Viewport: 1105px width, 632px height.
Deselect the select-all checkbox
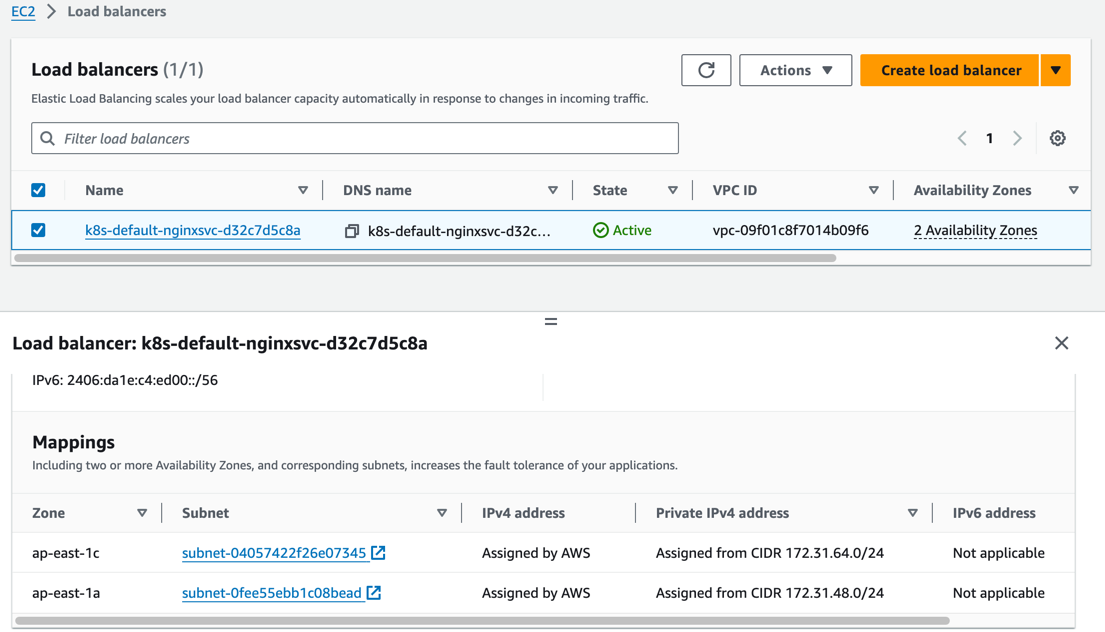pyautogui.click(x=38, y=190)
